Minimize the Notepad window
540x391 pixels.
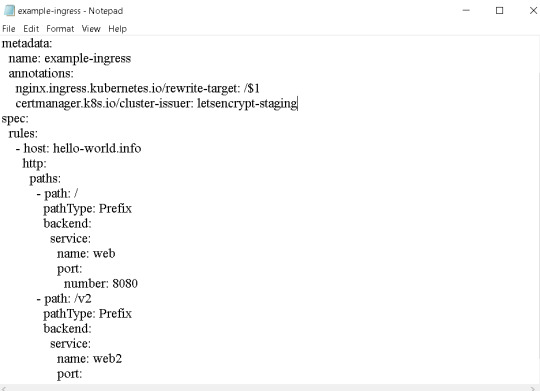tap(466, 10)
